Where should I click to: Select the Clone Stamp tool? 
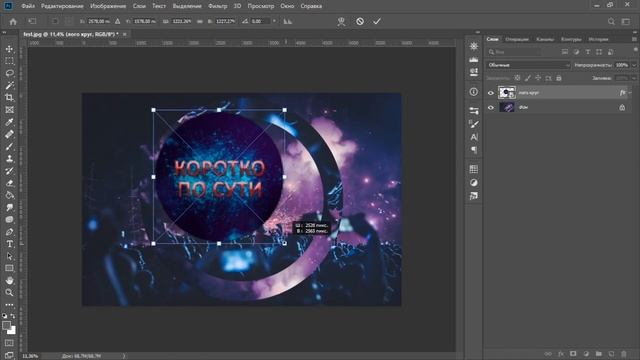click(9, 159)
